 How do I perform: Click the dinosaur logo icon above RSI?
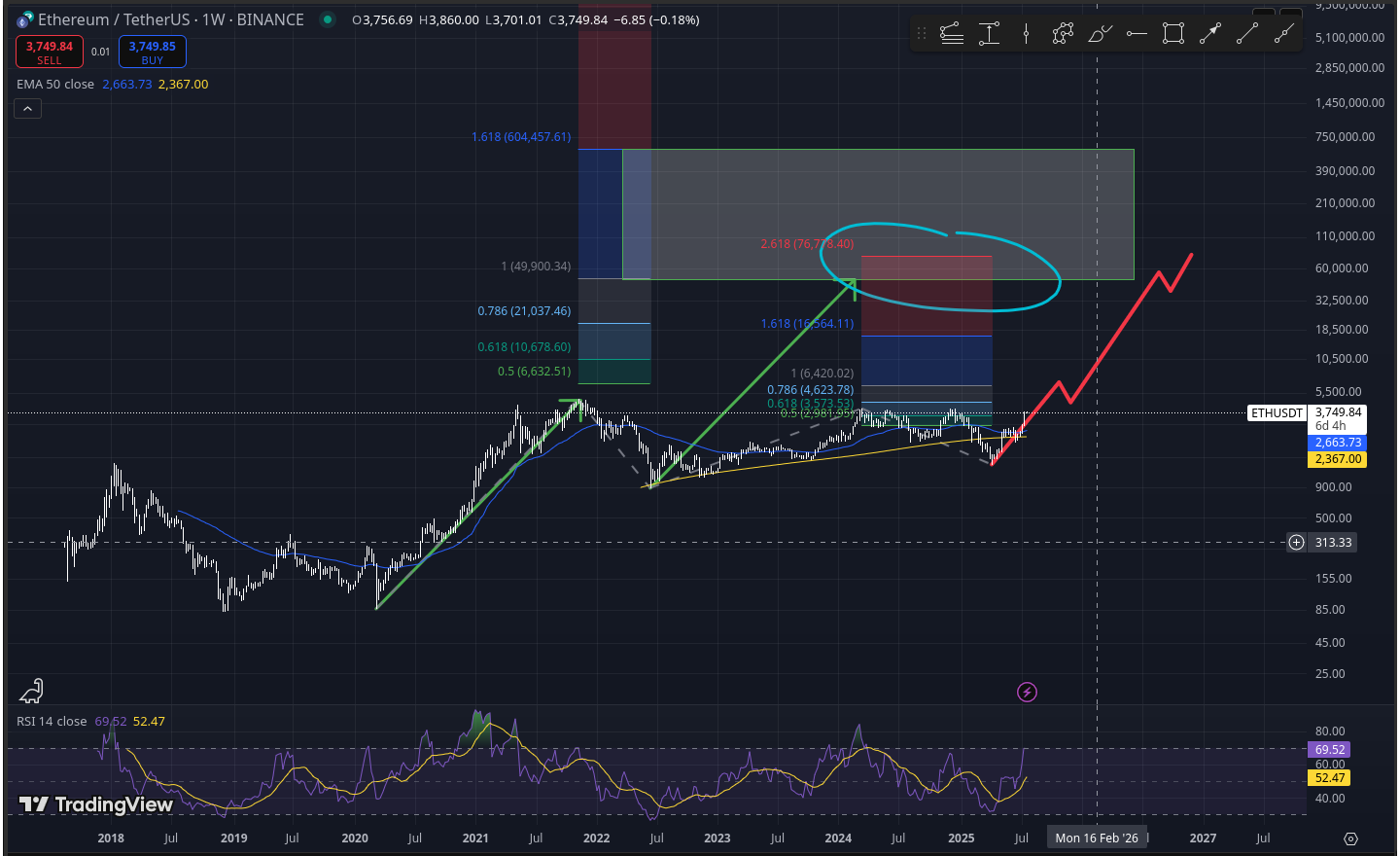coord(31,691)
